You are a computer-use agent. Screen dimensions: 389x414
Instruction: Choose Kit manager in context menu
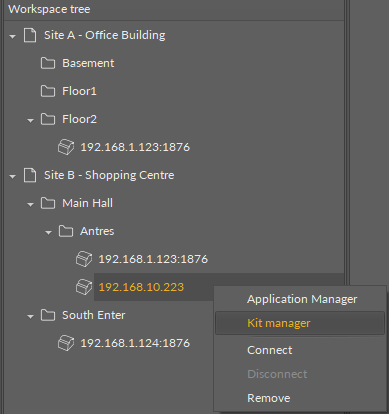tap(300, 323)
